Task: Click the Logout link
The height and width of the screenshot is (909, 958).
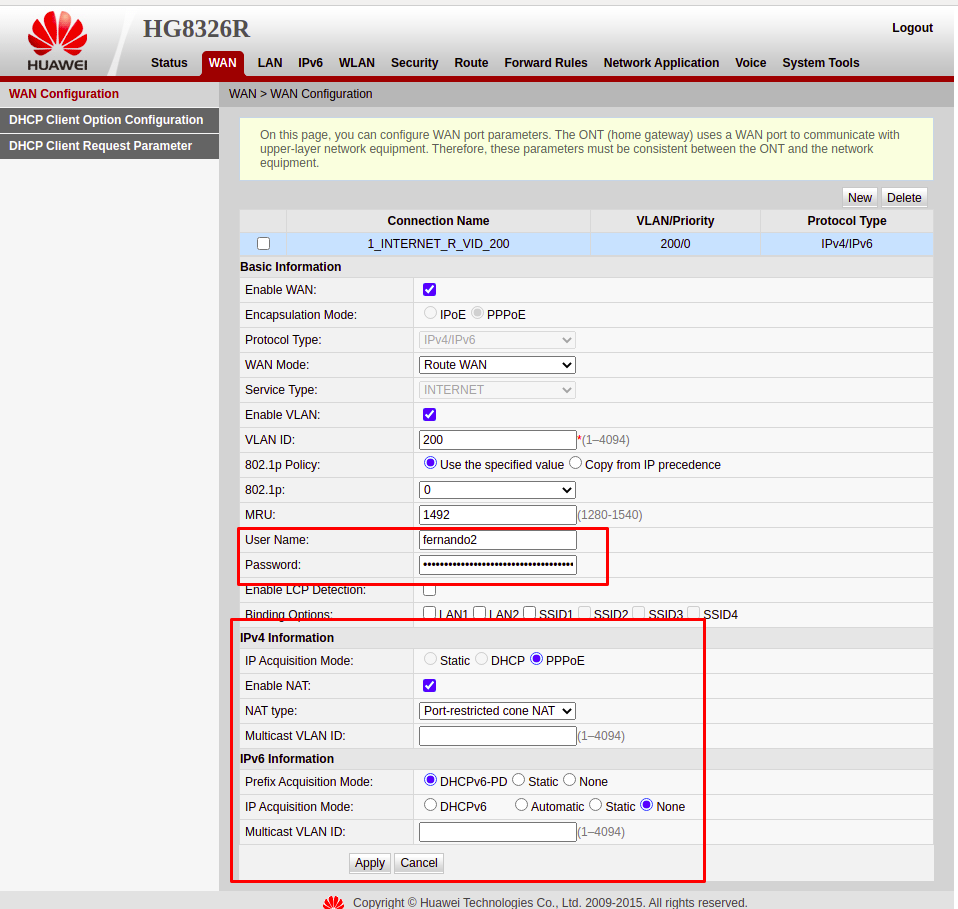Action: [912, 28]
